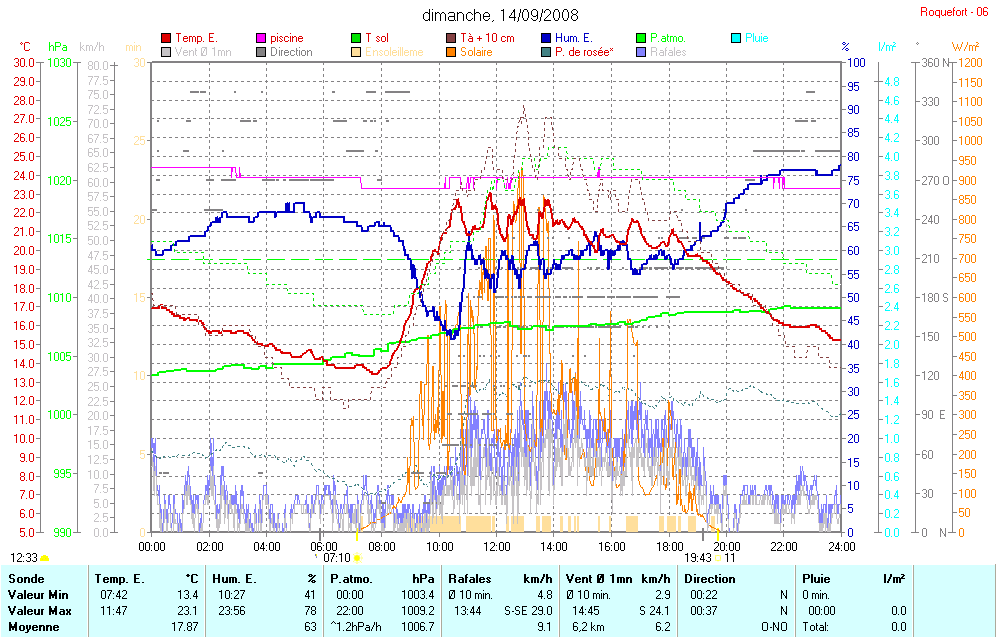Click the sunset icon beside 19:43

click(718, 558)
